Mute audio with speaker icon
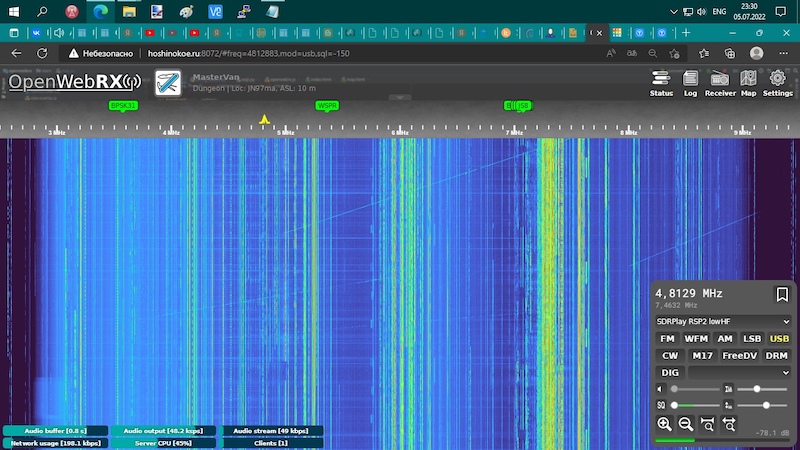Screen dimensions: 800x450 pos(660,388)
